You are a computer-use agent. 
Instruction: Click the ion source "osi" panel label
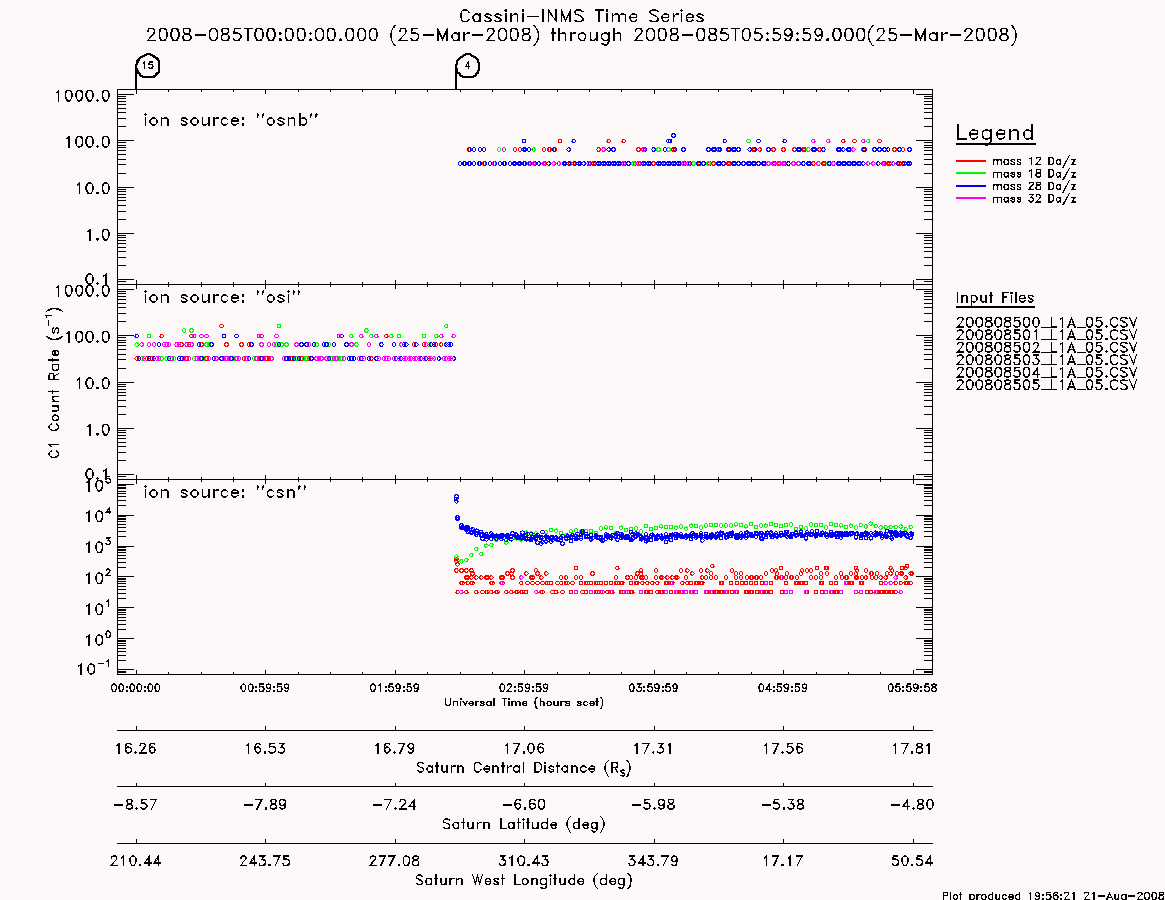click(x=222, y=297)
